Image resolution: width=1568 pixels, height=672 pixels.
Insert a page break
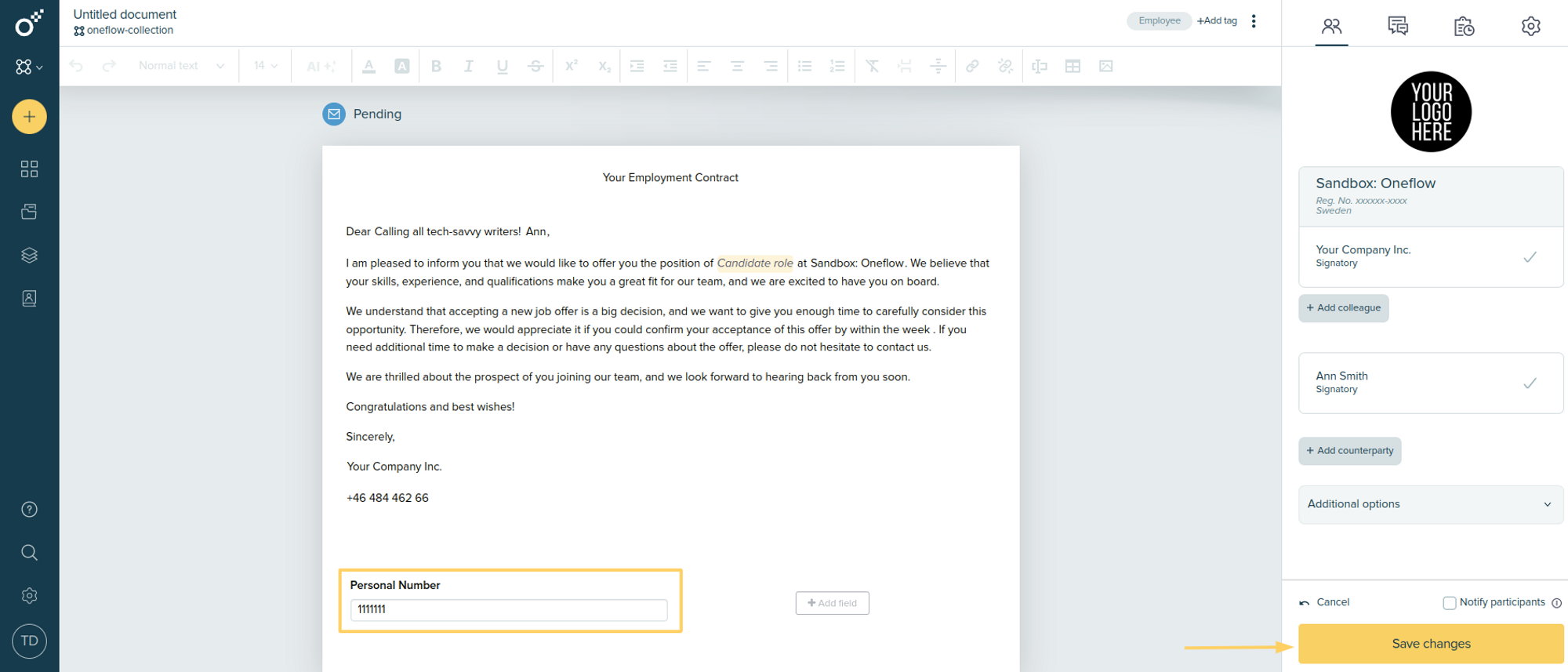coord(905,66)
